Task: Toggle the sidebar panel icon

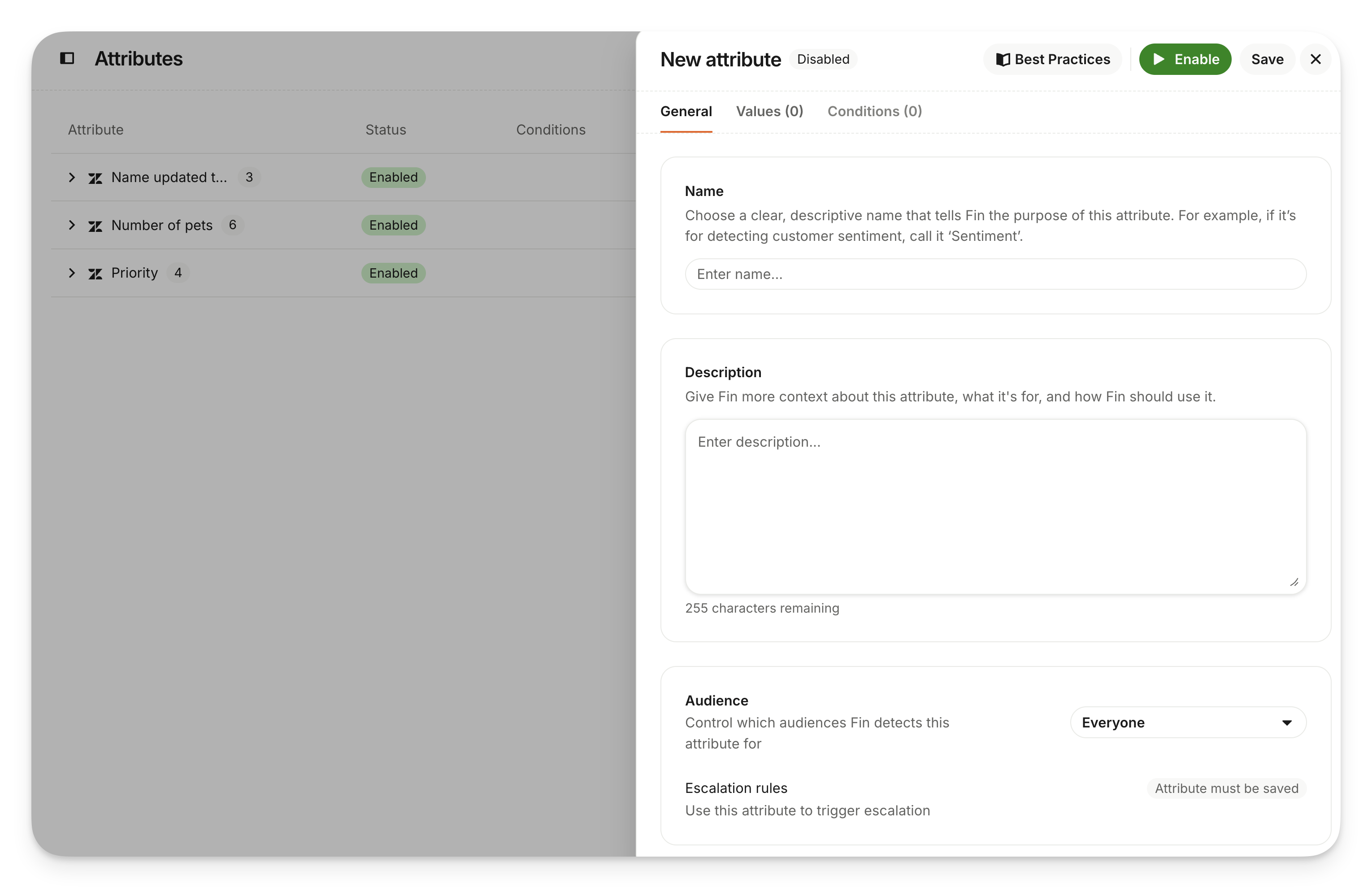Action: [x=67, y=58]
